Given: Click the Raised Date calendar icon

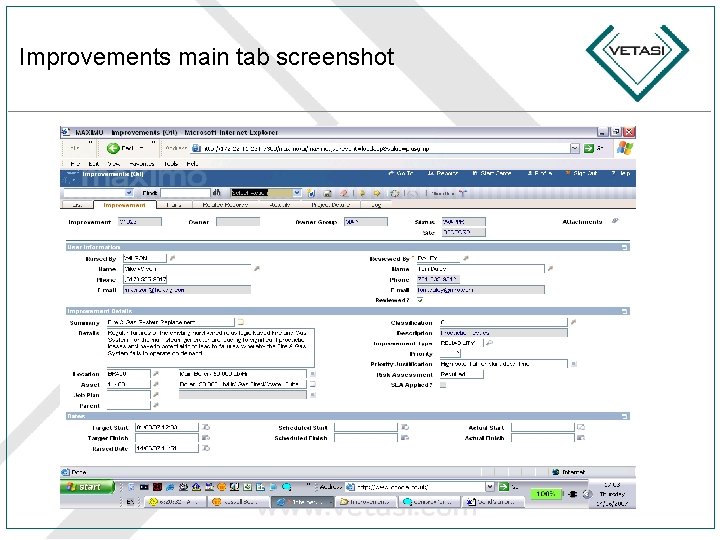Looking at the screenshot, I should pyautogui.click(x=206, y=448).
